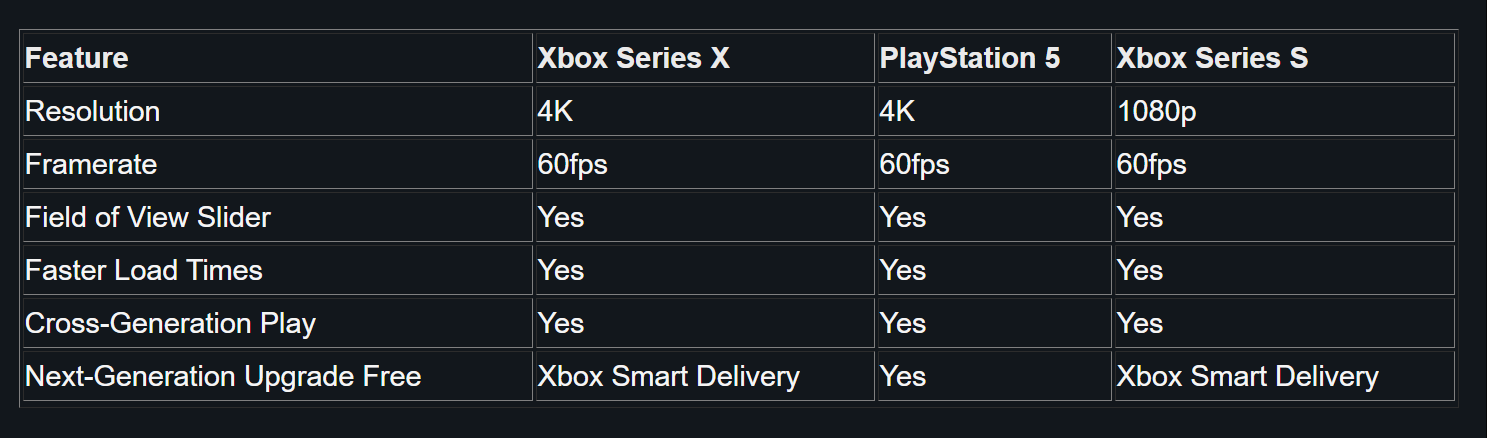Select the 60fps cell for Xbox Series S
This screenshot has width=1487, height=438.
[x=1152, y=164]
